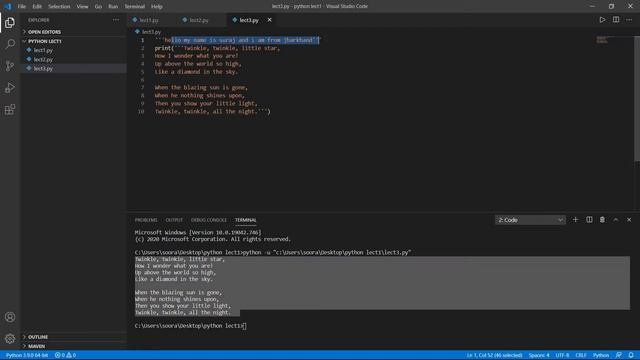Open the Extensions view
640x360 pixels.
coord(10,109)
